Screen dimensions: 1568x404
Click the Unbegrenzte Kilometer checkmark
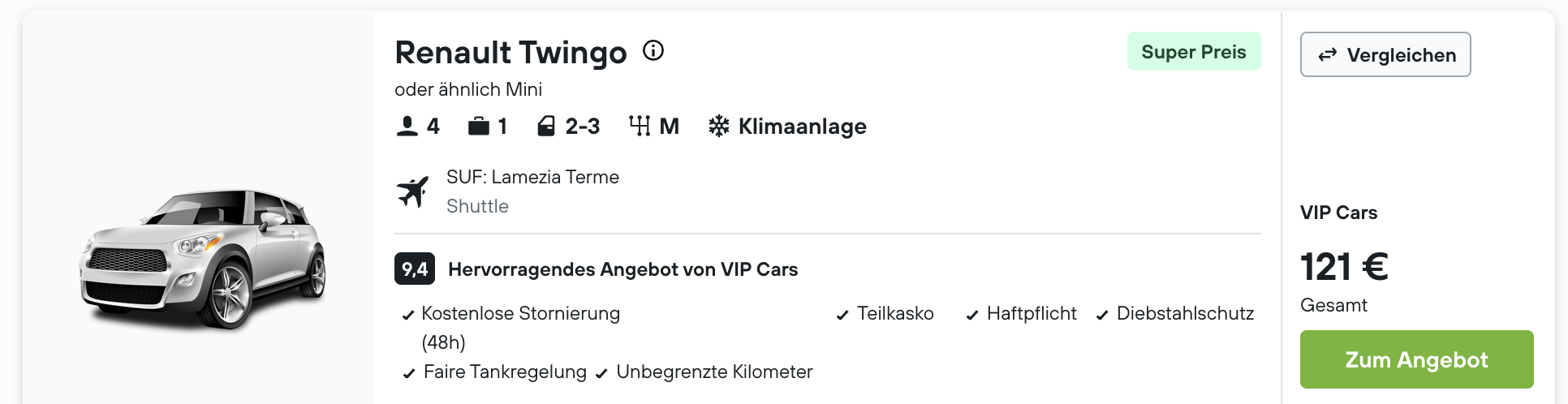tap(601, 373)
